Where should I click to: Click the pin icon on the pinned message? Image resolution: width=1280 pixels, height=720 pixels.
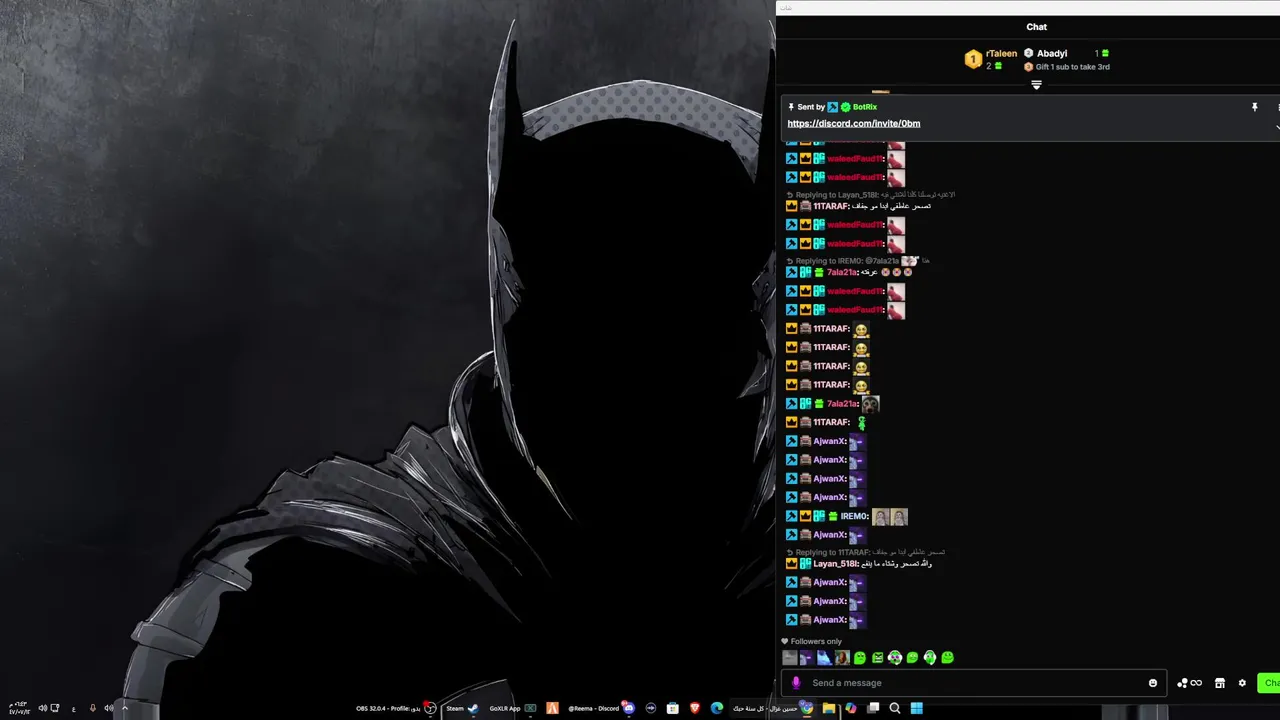[1254, 107]
